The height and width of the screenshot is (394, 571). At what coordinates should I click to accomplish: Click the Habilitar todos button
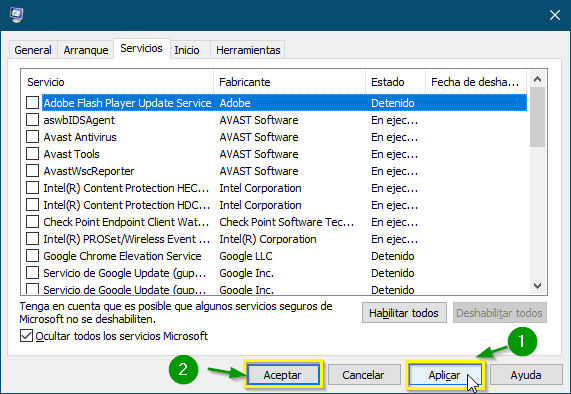(404, 313)
